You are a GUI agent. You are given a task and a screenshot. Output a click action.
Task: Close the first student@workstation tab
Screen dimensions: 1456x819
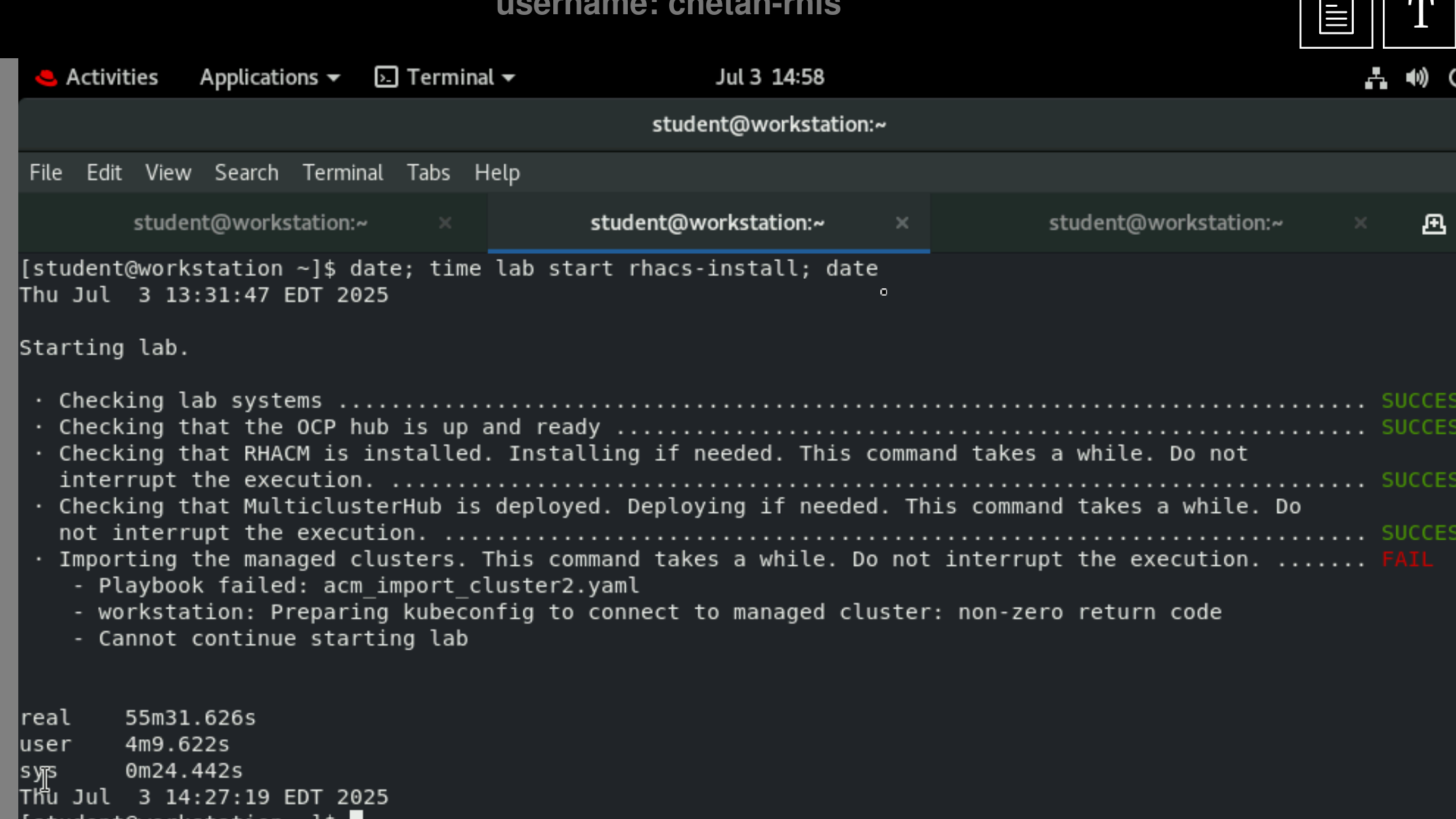(x=445, y=223)
